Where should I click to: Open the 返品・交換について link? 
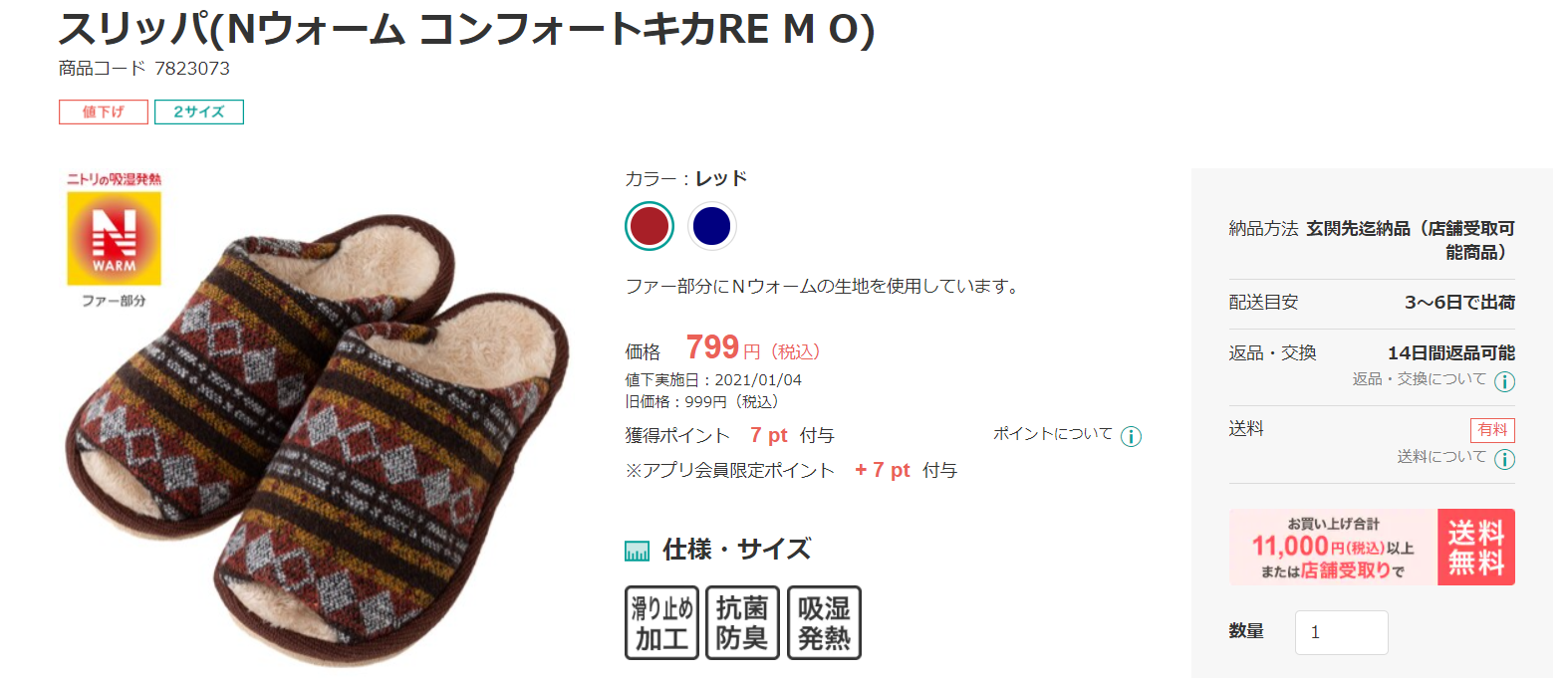click(1419, 379)
